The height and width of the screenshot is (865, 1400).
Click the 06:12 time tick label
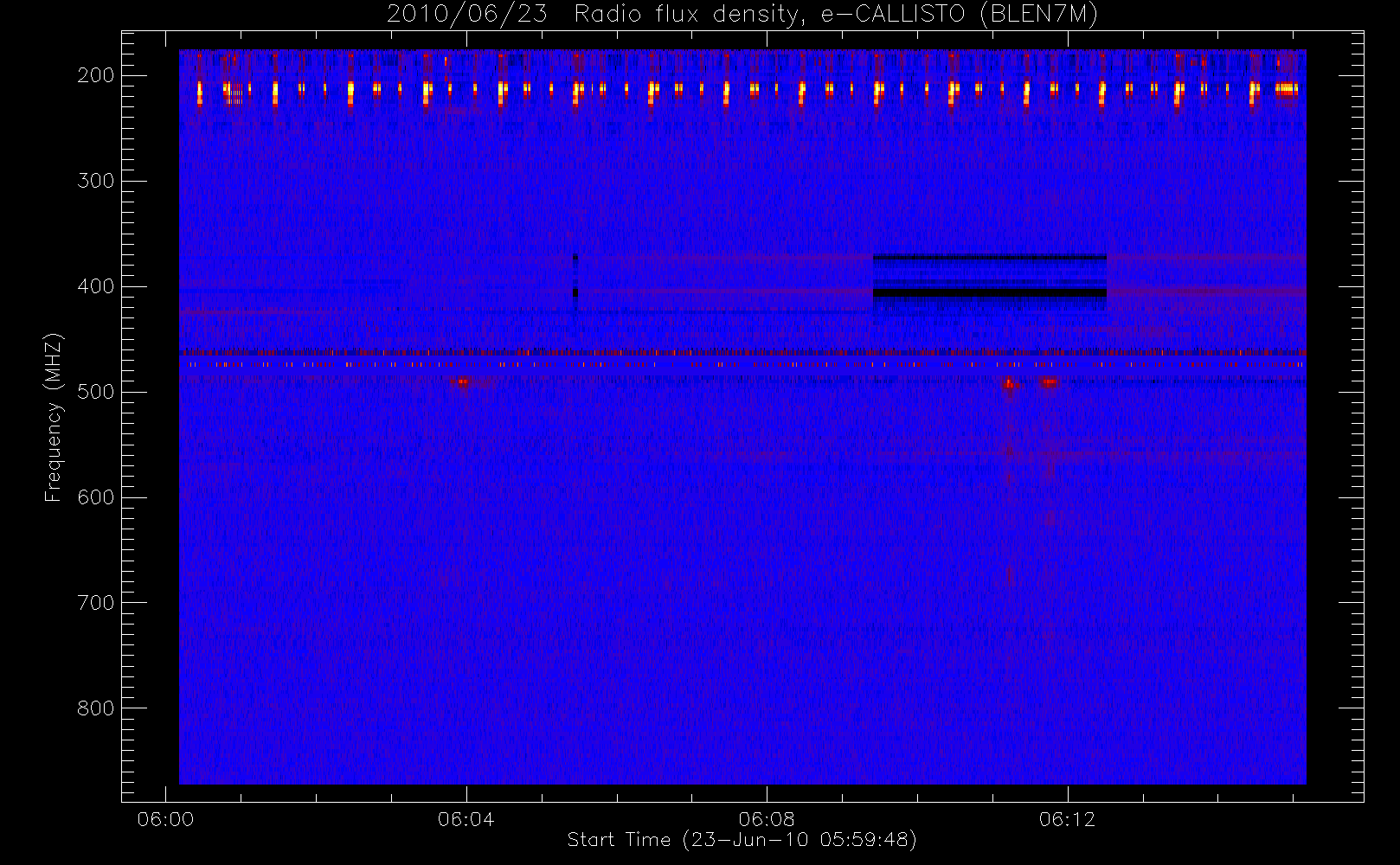pyautogui.click(x=1067, y=819)
